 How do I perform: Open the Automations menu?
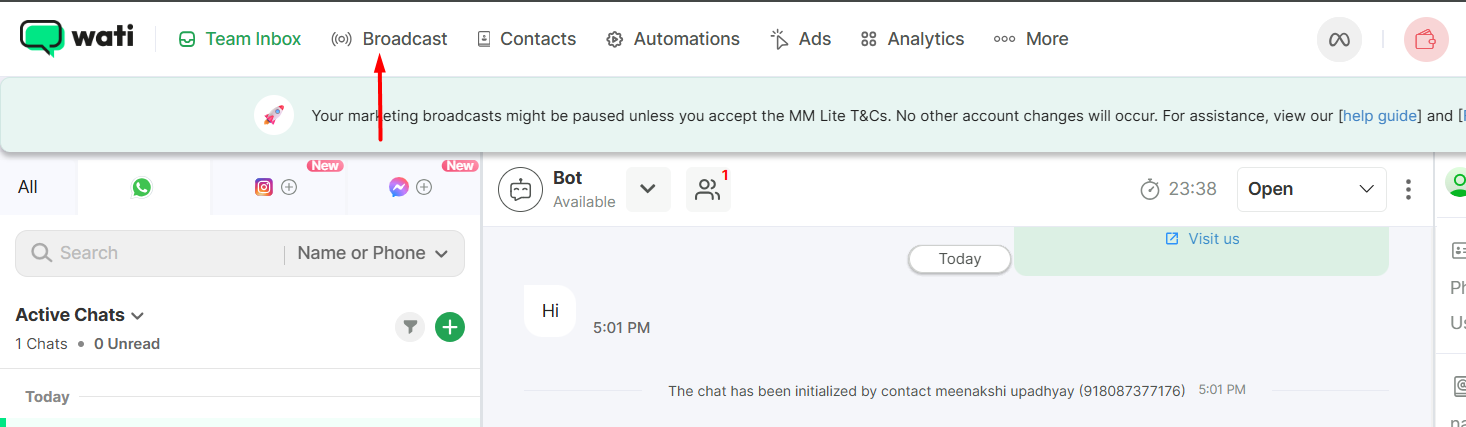[673, 39]
